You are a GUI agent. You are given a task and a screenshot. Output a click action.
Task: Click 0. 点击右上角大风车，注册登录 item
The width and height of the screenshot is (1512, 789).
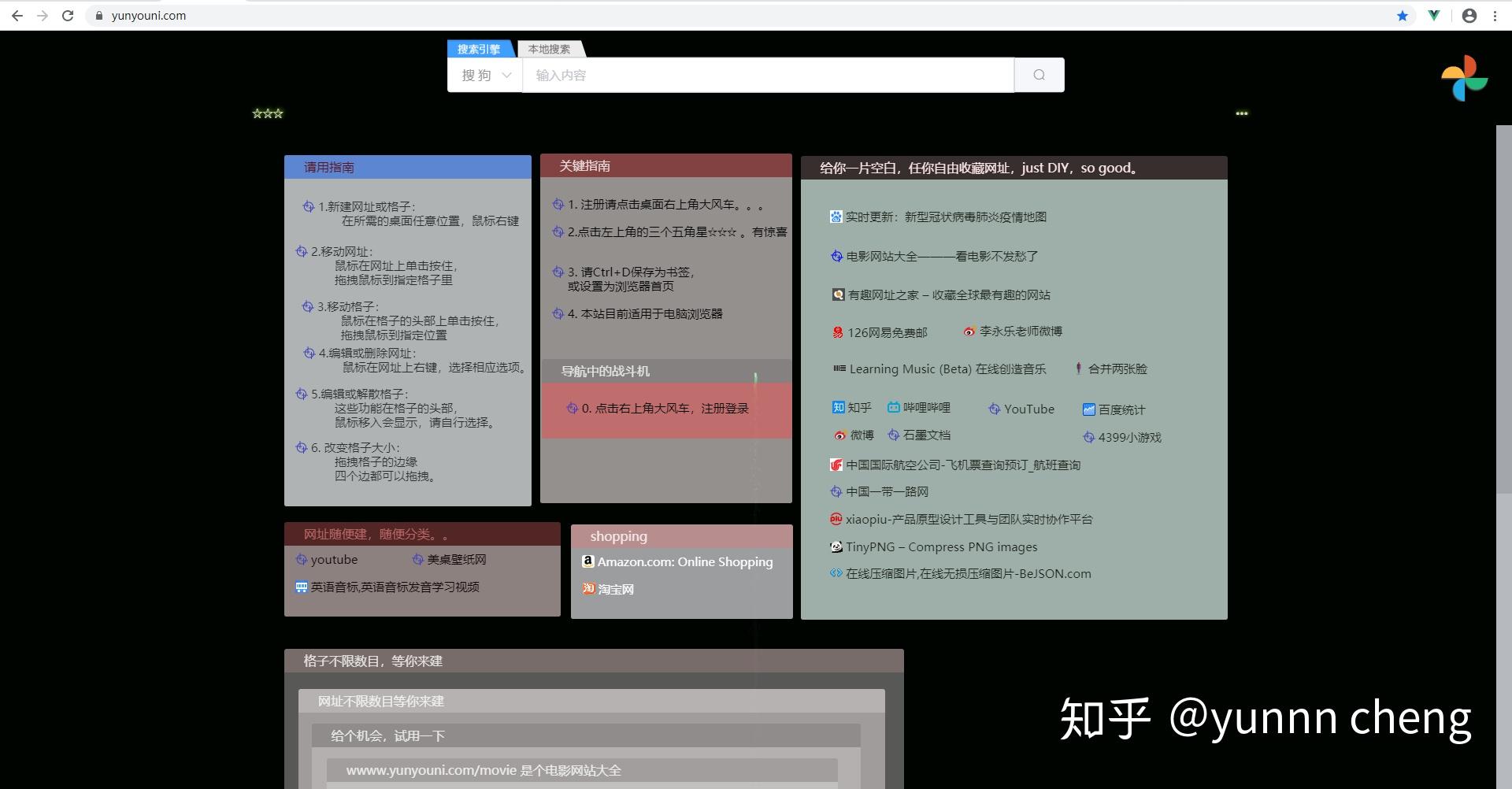(658, 408)
